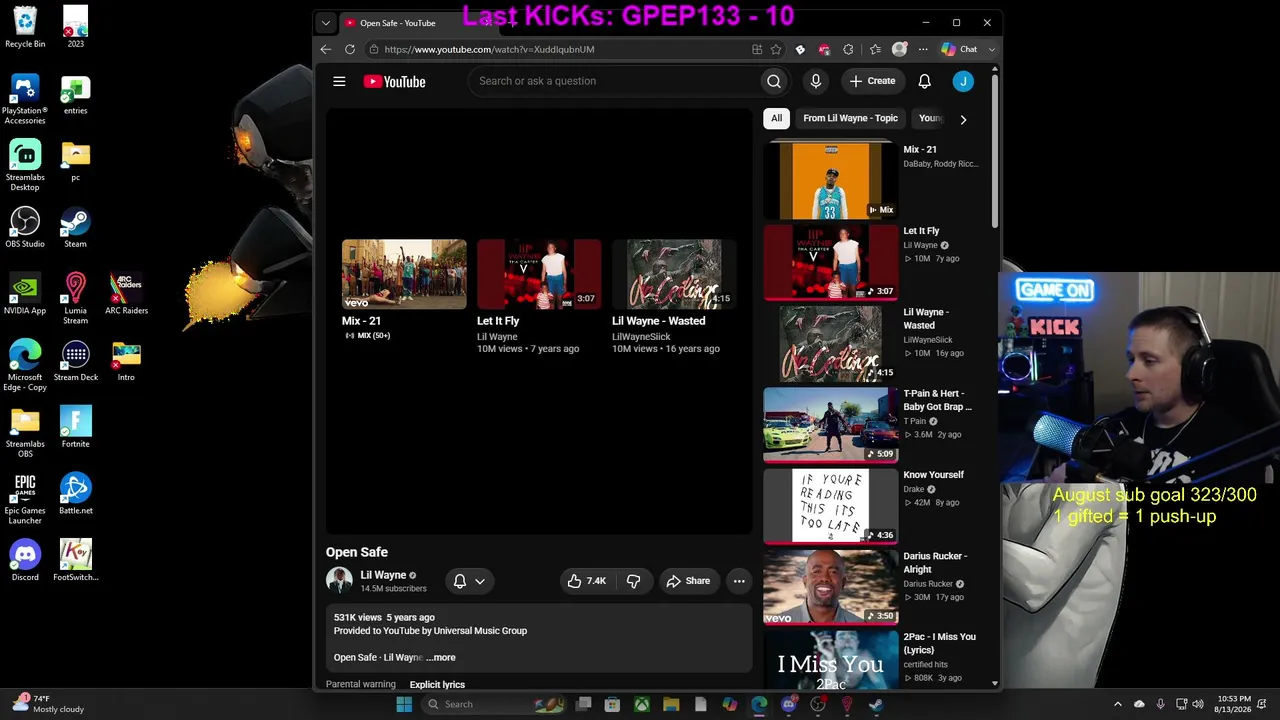Like the Open Safe video
Viewport: 1280px width, 720px height.
click(x=587, y=581)
